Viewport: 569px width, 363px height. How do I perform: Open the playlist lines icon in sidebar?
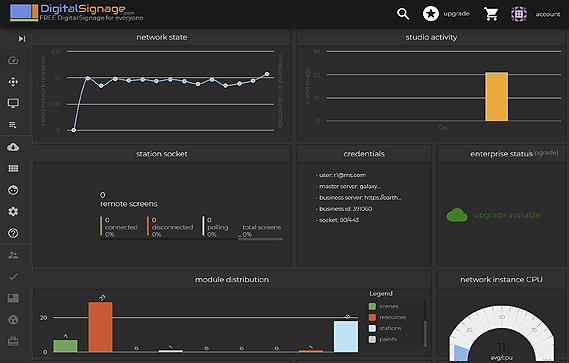(13, 125)
